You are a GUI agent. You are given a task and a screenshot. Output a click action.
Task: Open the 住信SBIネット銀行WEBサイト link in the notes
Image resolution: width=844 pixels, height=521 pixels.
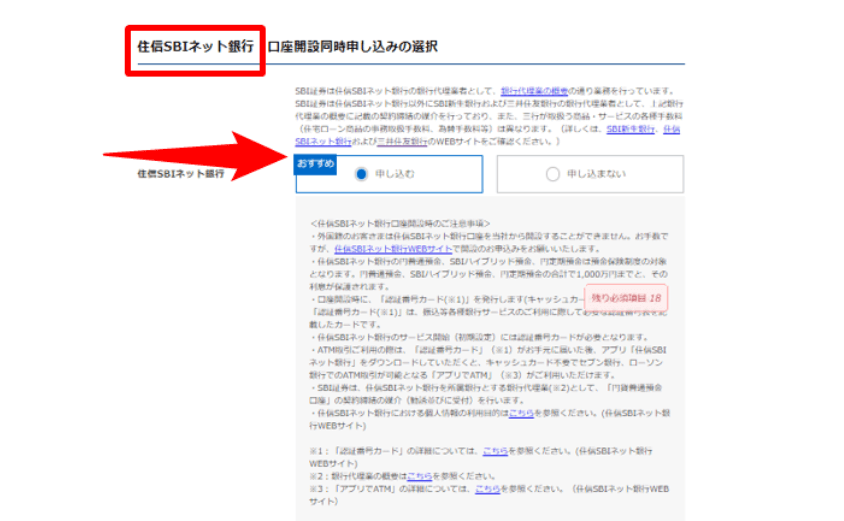[393, 249]
